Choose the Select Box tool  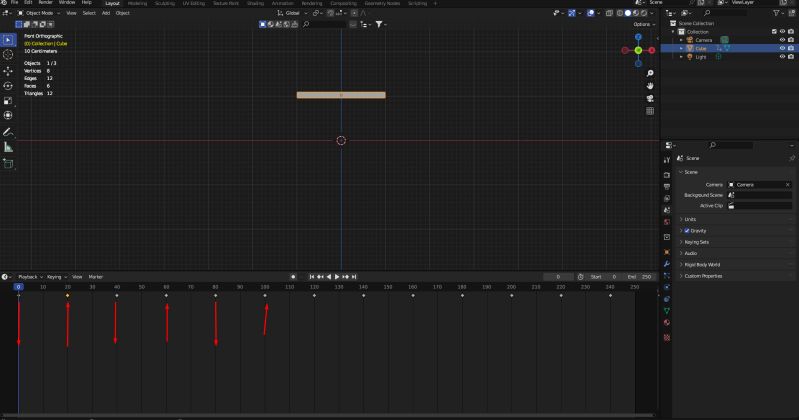coord(8,40)
